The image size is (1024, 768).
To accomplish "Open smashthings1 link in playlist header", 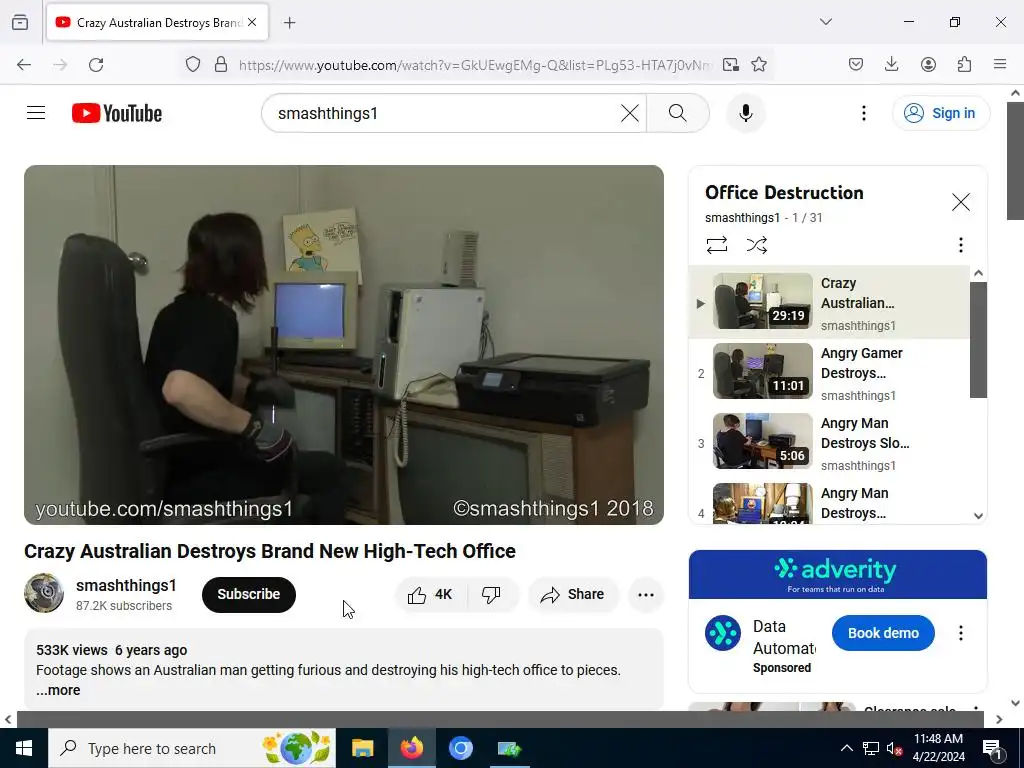I will pos(742,217).
